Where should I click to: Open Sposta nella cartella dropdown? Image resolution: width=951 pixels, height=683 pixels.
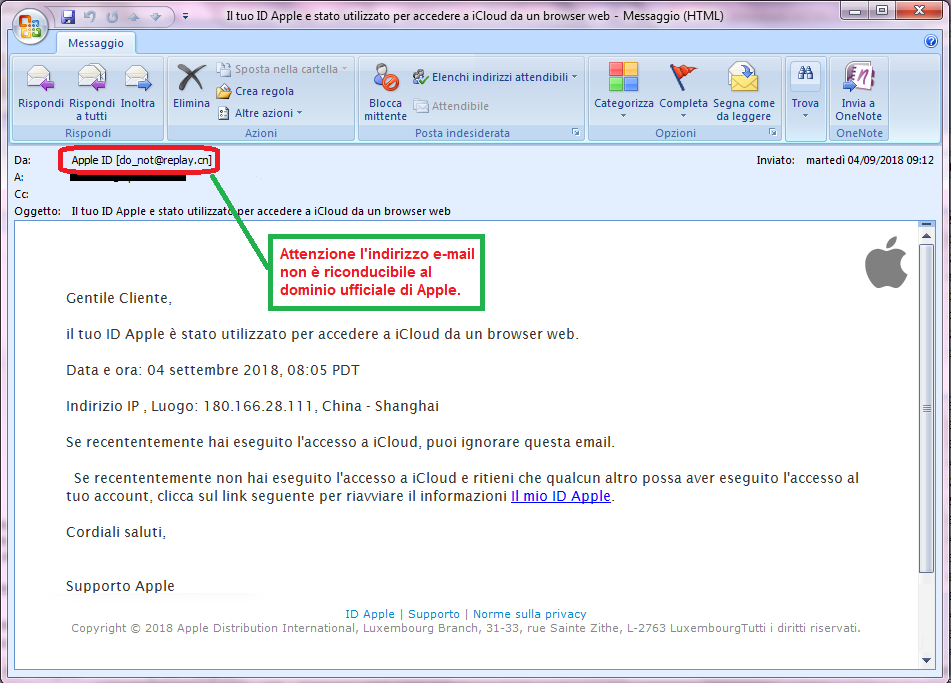tap(283, 69)
